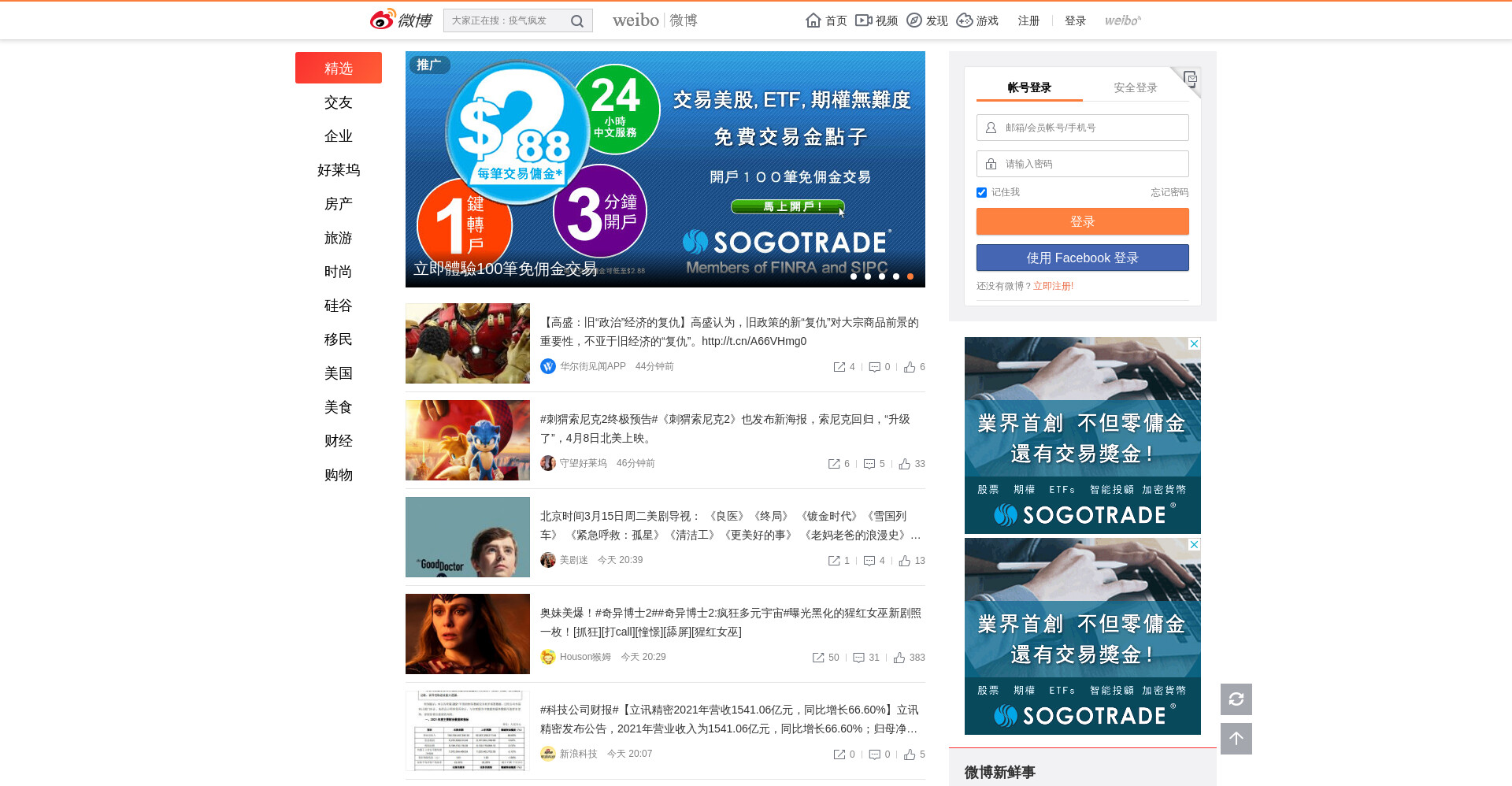Click 注册 in the top navigation
This screenshot has width=1512, height=786.
pyautogui.click(x=1028, y=20)
